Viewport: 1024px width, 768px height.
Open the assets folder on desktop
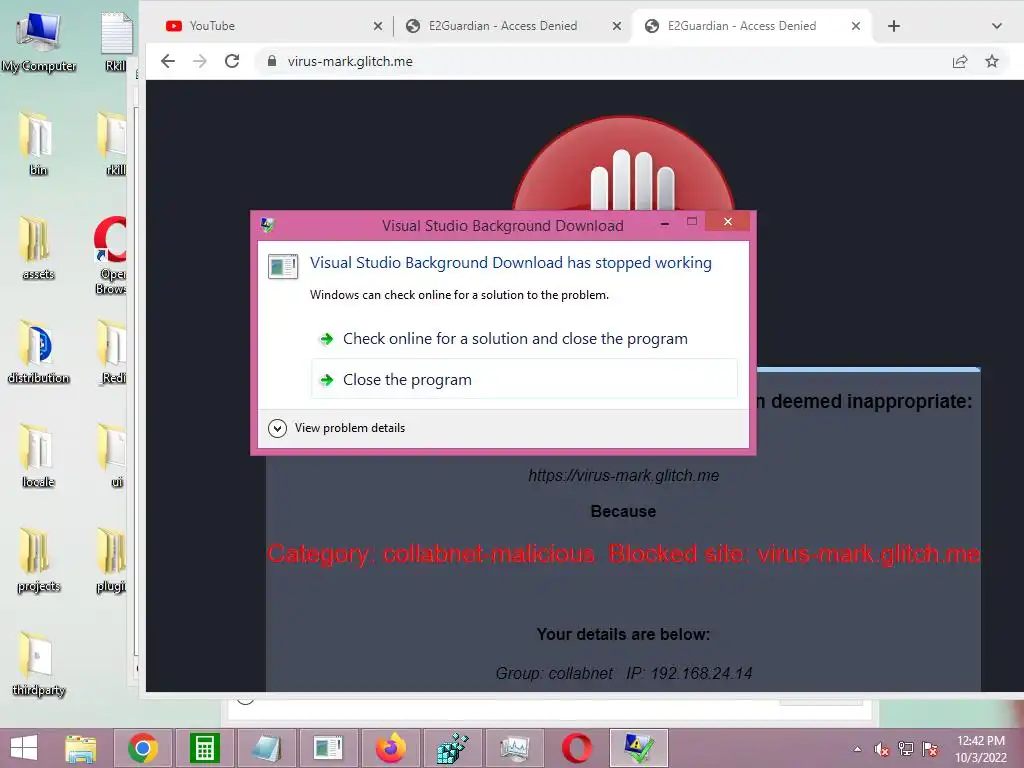click(38, 248)
